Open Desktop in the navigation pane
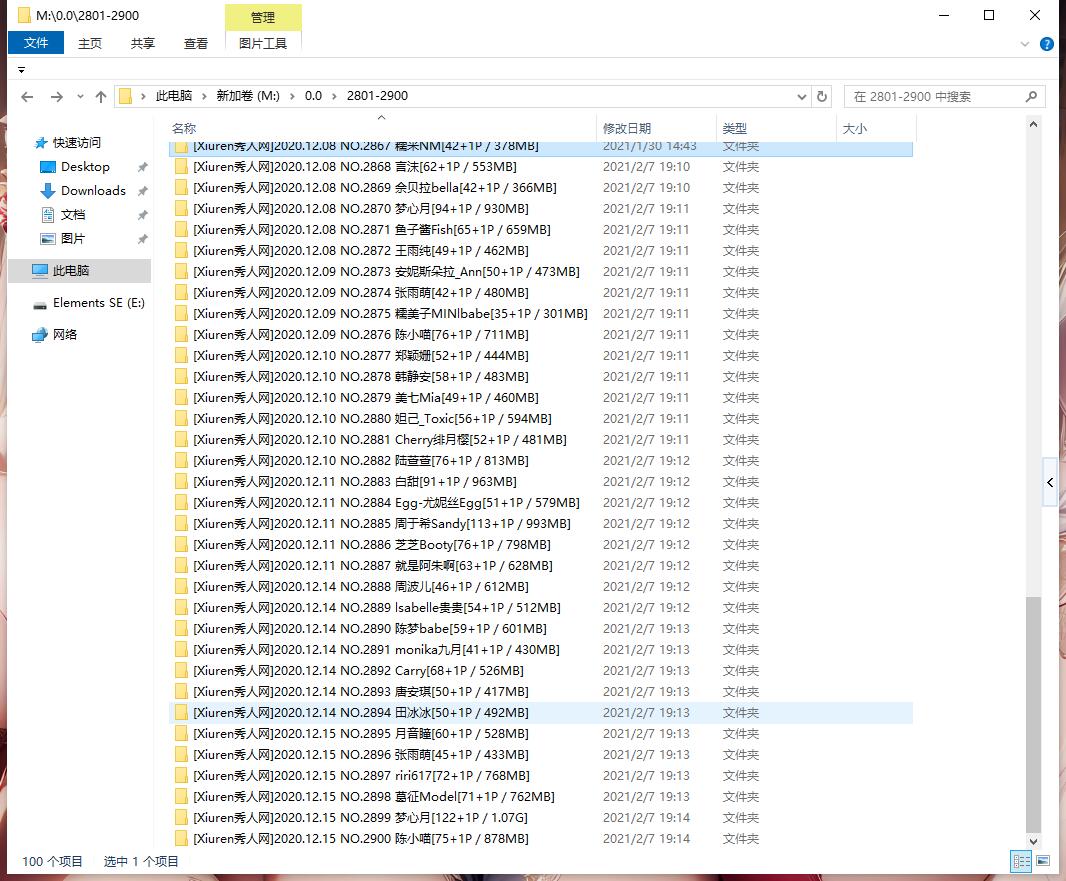The height and width of the screenshot is (881, 1066). [85, 167]
